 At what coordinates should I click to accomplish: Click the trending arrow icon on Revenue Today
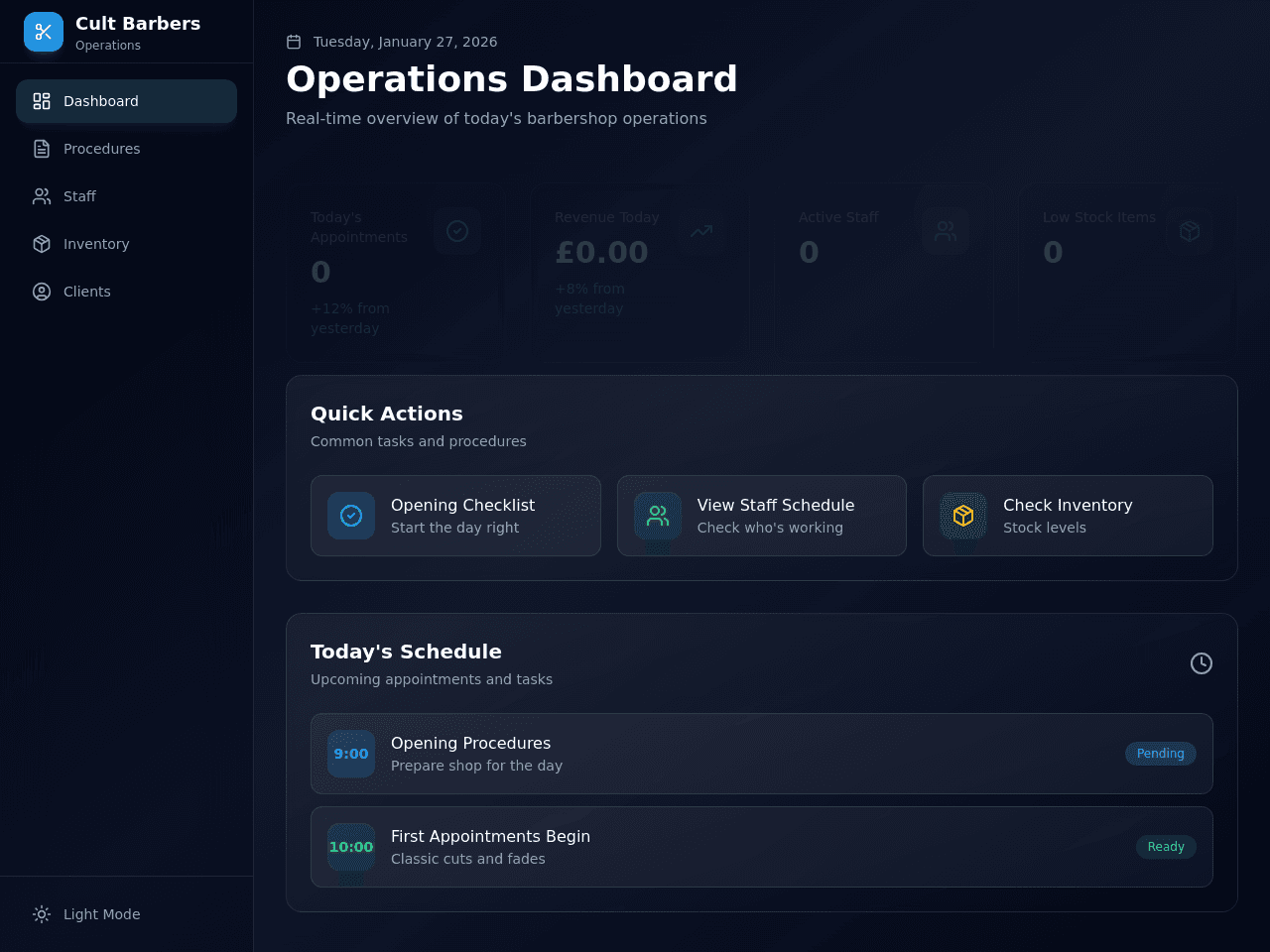[701, 231]
